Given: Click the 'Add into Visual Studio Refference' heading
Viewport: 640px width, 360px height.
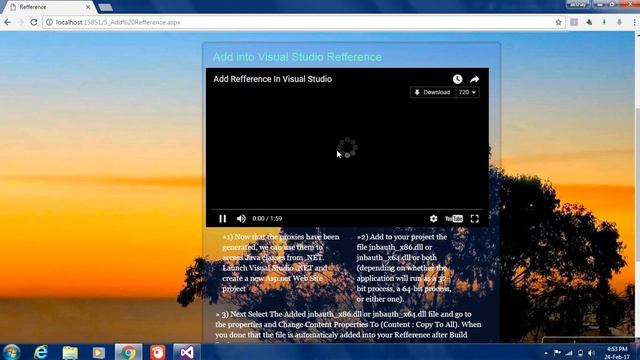Looking at the screenshot, I should click(298, 57).
